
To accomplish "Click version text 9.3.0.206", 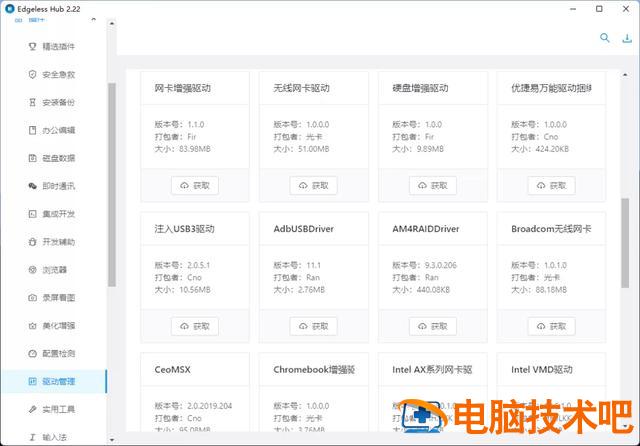I will tap(440, 265).
